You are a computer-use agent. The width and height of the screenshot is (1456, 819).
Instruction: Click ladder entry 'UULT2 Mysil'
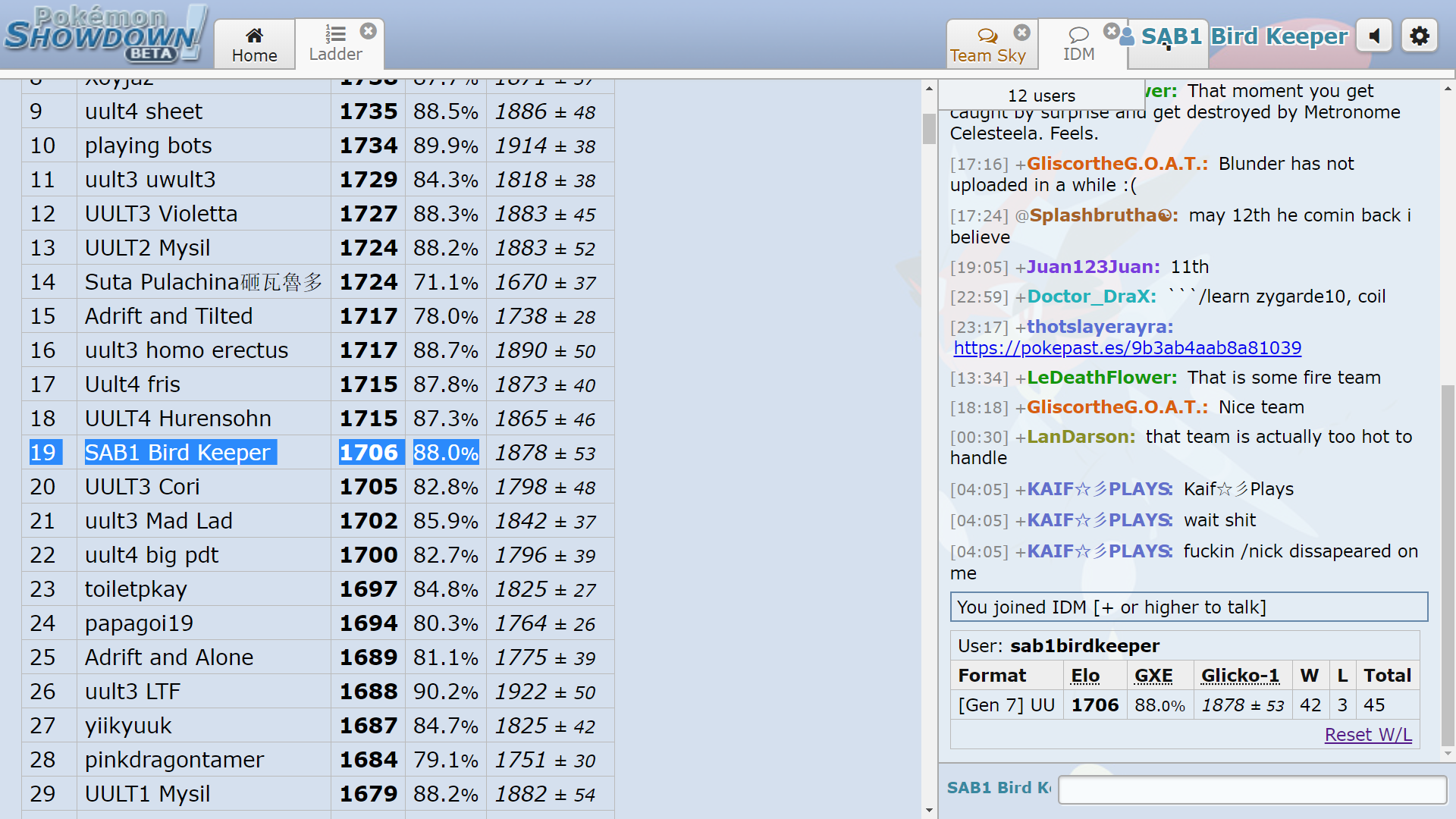[147, 248]
